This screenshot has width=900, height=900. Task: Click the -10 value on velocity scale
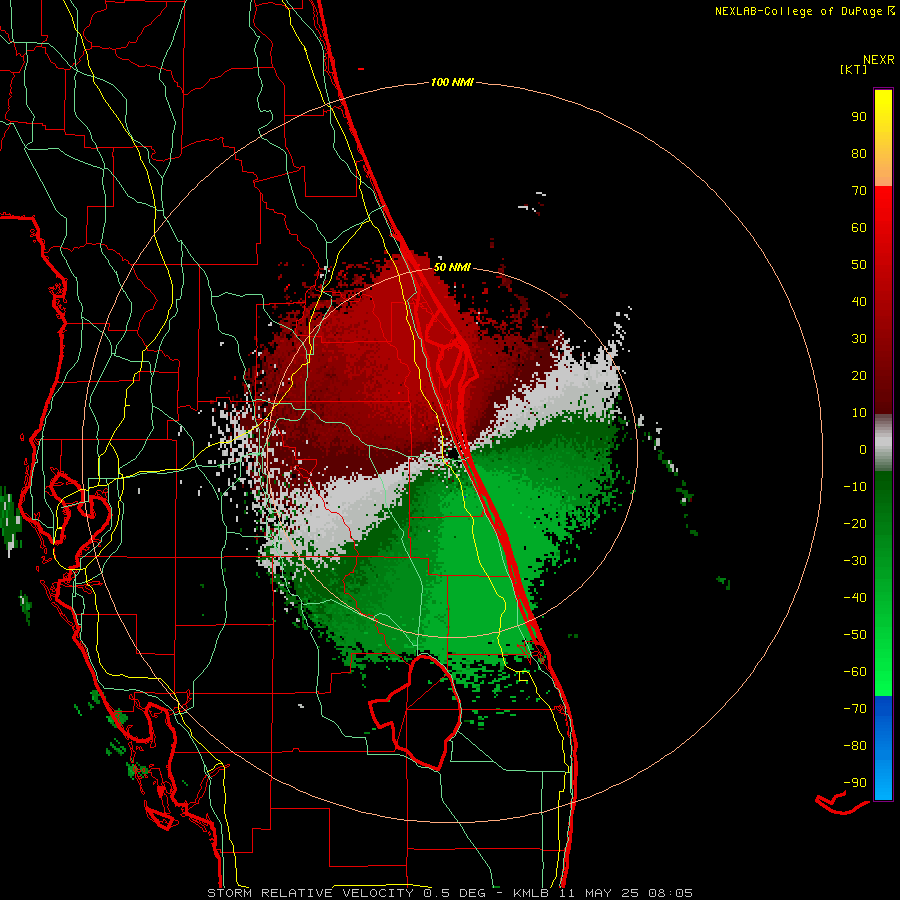point(855,487)
